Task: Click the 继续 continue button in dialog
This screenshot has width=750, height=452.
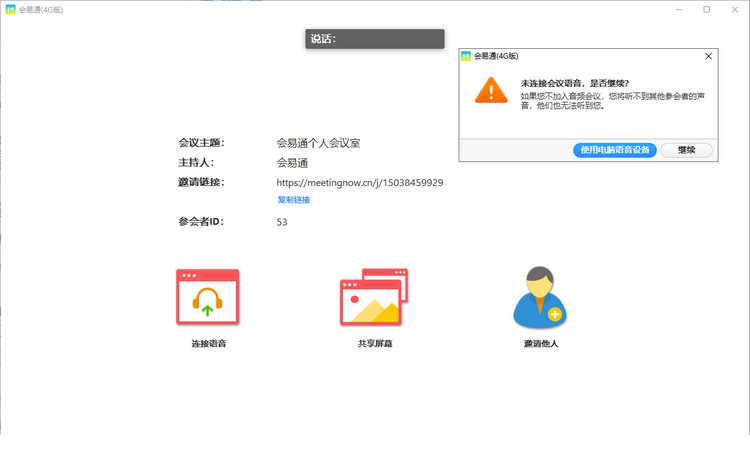Action: click(x=686, y=150)
